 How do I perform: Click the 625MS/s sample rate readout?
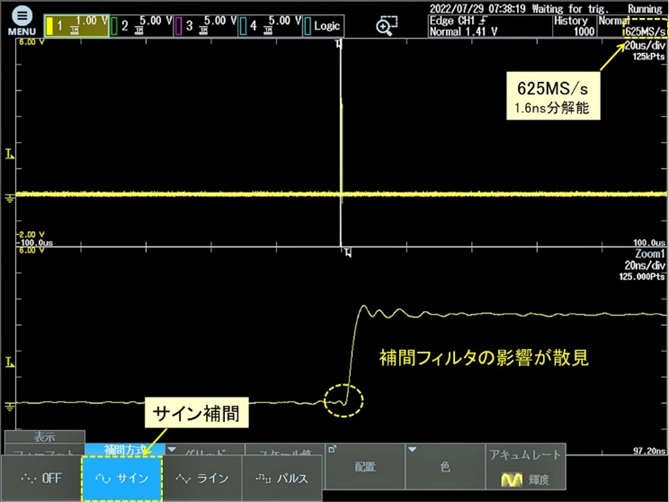pyautogui.click(x=645, y=32)
